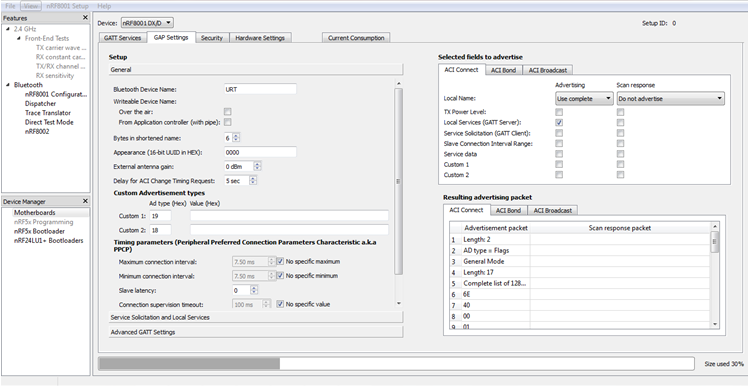This screenshot has height=386, width=750.
Task: Click Advertisement packet column header
Action: (496, 228)
